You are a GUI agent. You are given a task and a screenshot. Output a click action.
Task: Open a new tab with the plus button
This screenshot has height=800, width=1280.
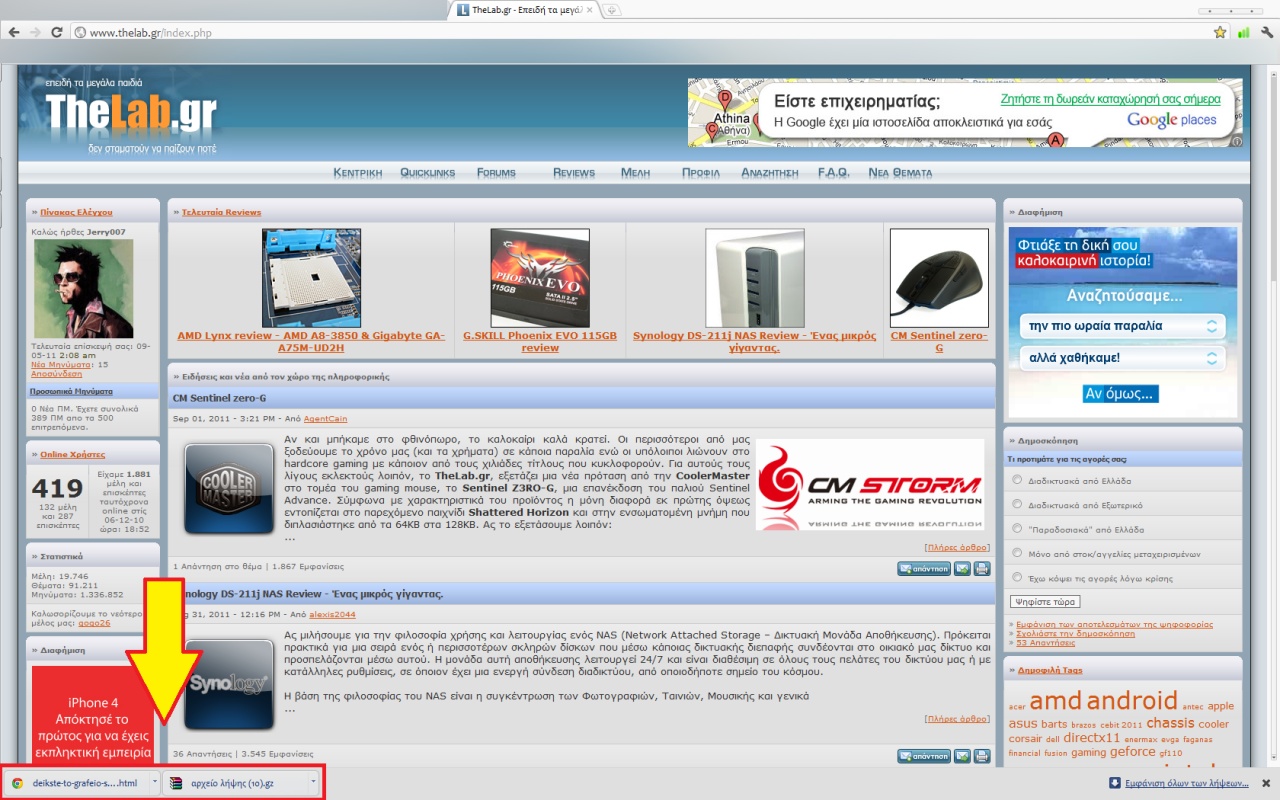tap(612, 10)
